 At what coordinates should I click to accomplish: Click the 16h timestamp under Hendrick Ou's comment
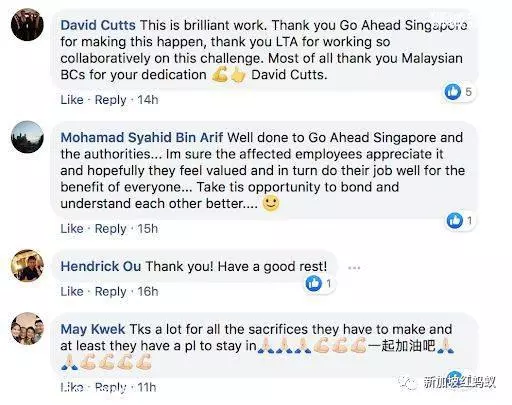click(x=148, y=291)
